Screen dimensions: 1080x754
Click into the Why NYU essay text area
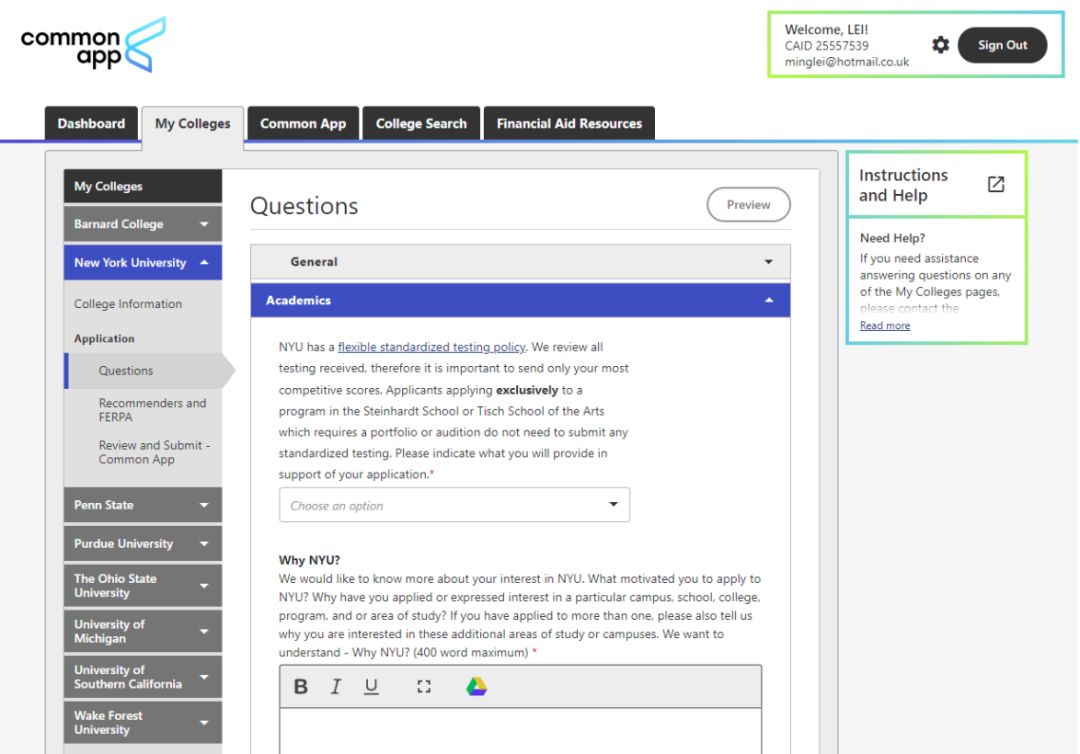521,731
